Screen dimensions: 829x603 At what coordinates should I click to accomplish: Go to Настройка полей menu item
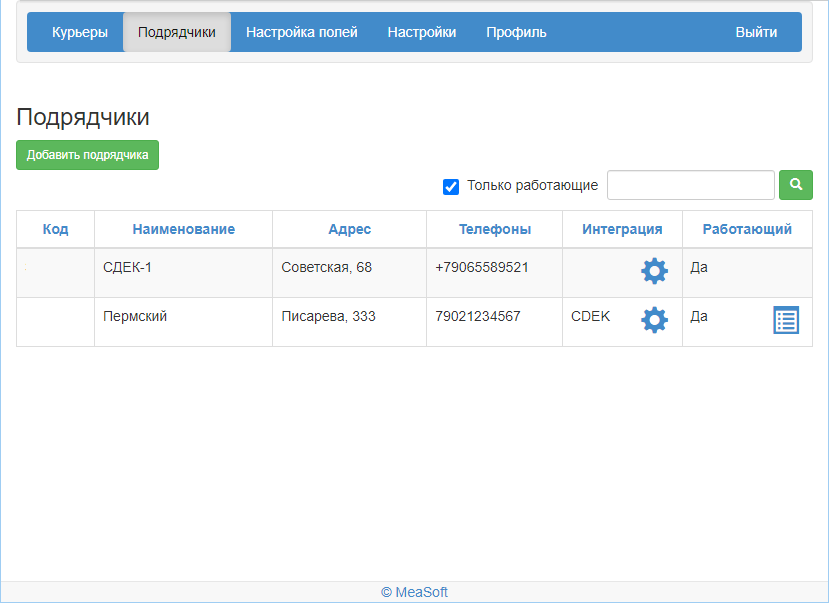[x=302, y=32]
